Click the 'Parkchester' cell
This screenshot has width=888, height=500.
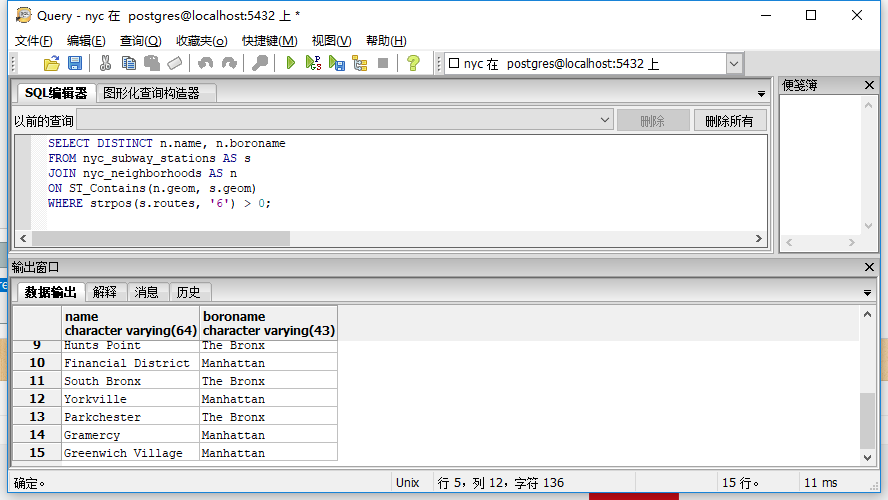130,417
